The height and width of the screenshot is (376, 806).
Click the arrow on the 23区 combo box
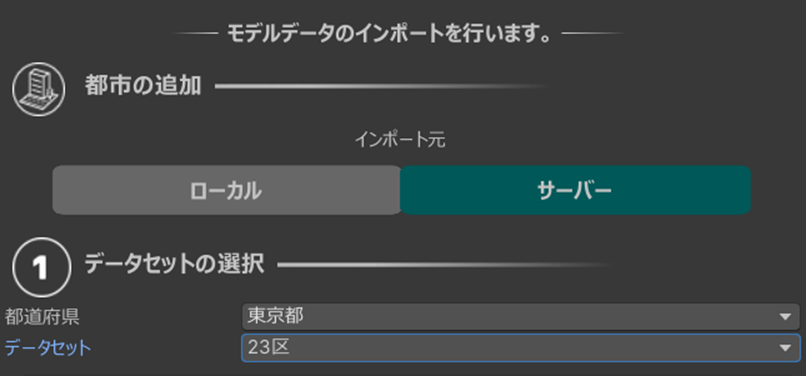[x=785, y=348]
